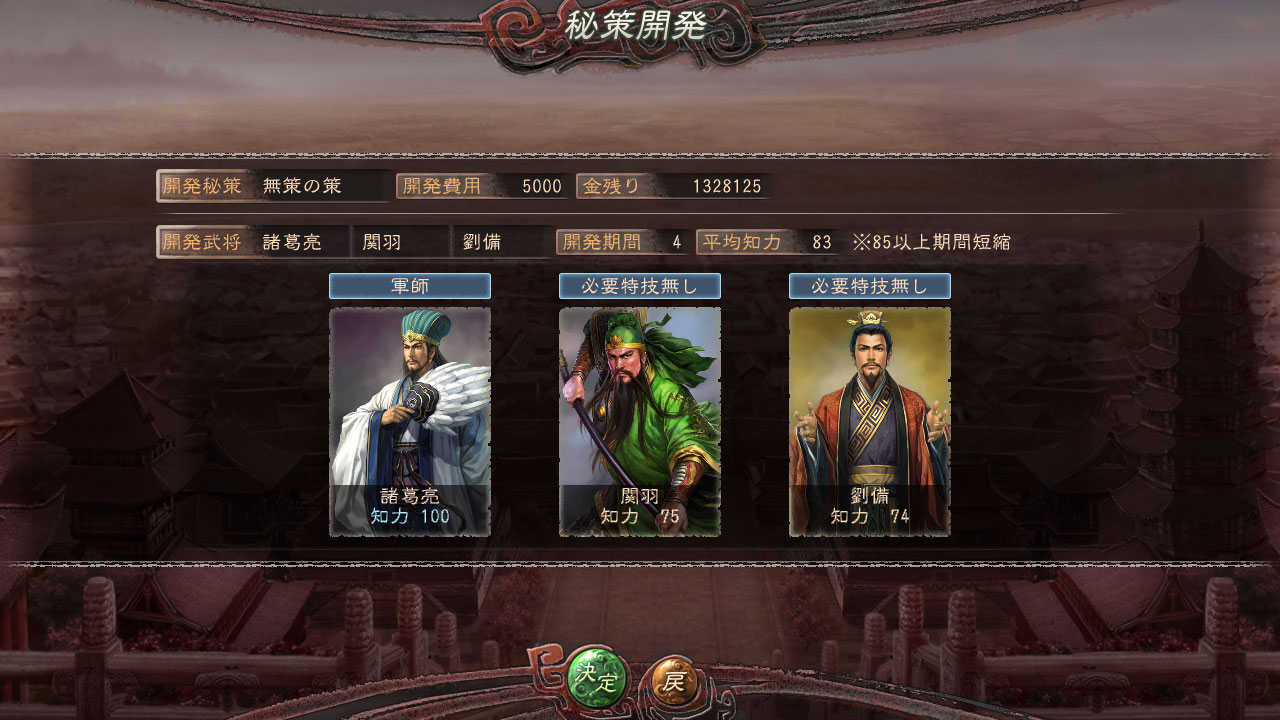Click the 必要特技無し label above 関羽
This screenshot has width=1280, height=720.
pos(640,286)
